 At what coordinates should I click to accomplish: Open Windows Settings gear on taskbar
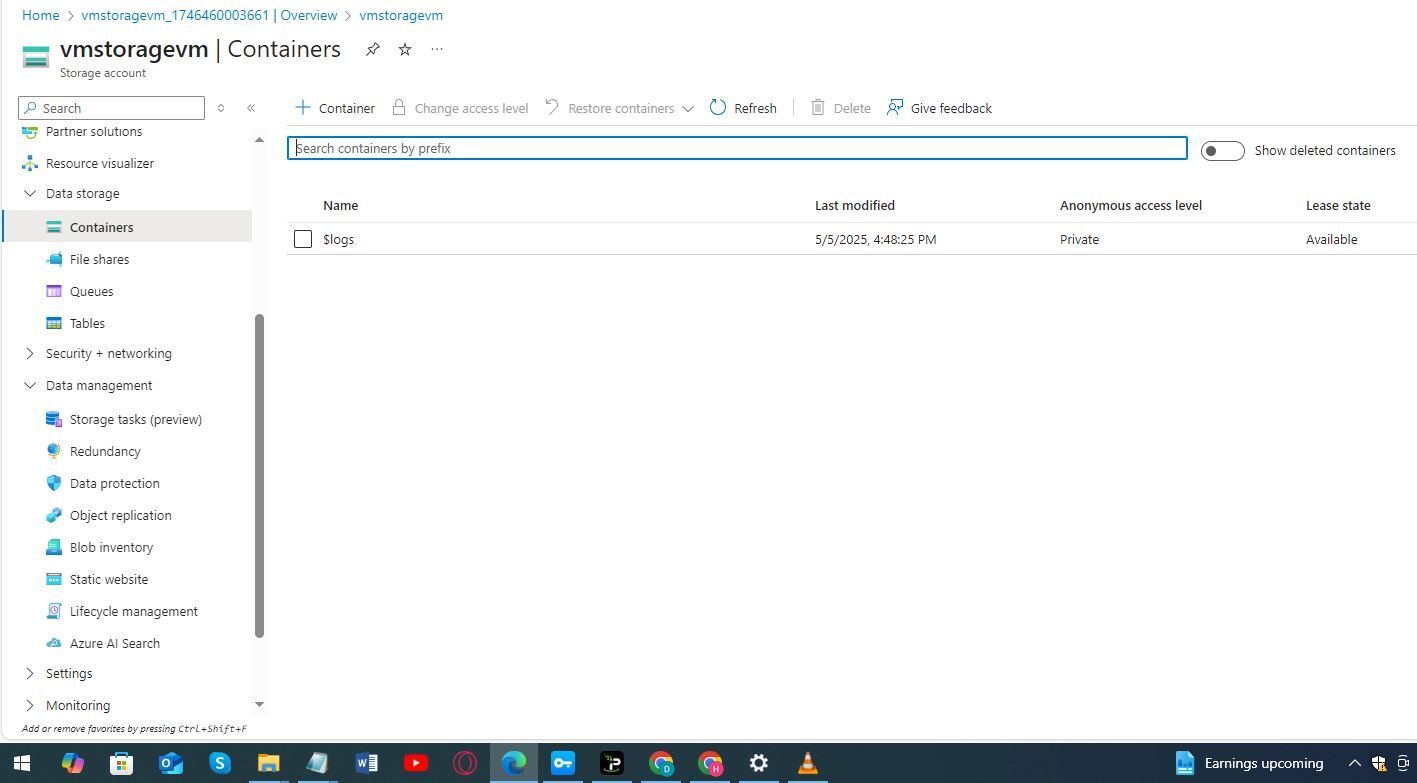(759, 764)
